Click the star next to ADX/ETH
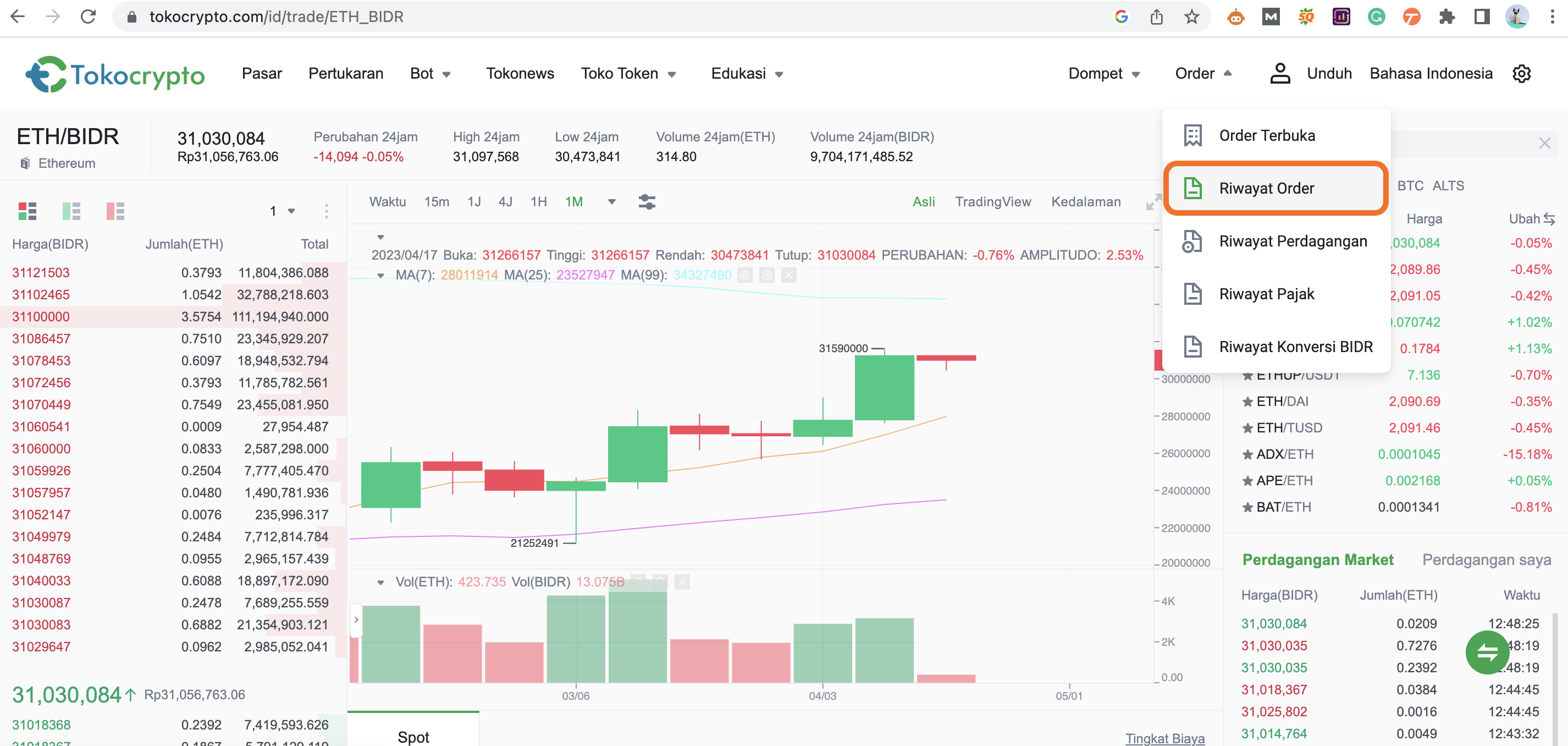1568x746 pixels. pyautogui.click(x=1247, y=454)
